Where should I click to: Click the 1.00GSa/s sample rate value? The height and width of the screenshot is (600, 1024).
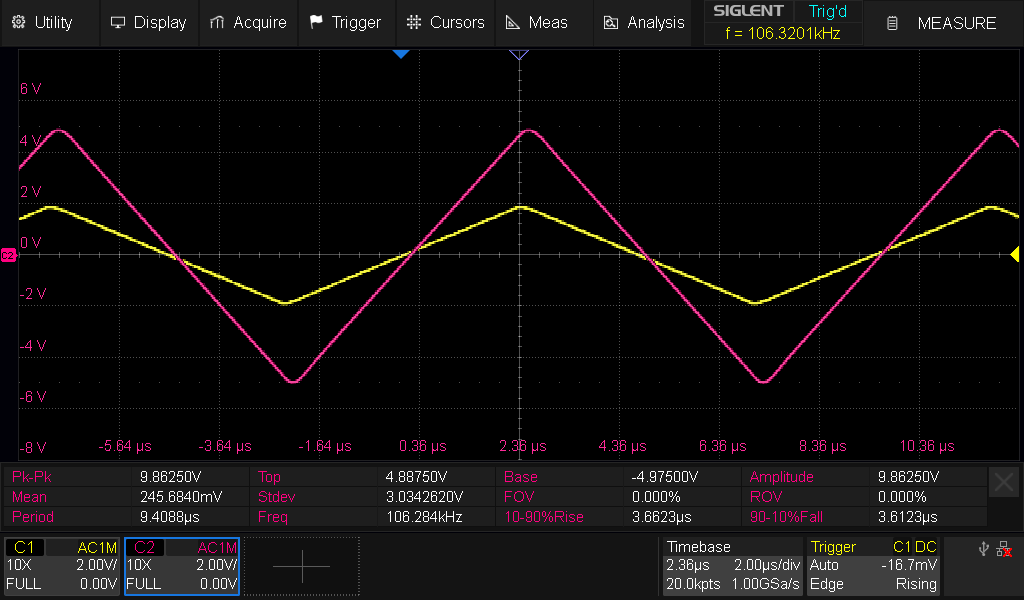coord(765,584)
